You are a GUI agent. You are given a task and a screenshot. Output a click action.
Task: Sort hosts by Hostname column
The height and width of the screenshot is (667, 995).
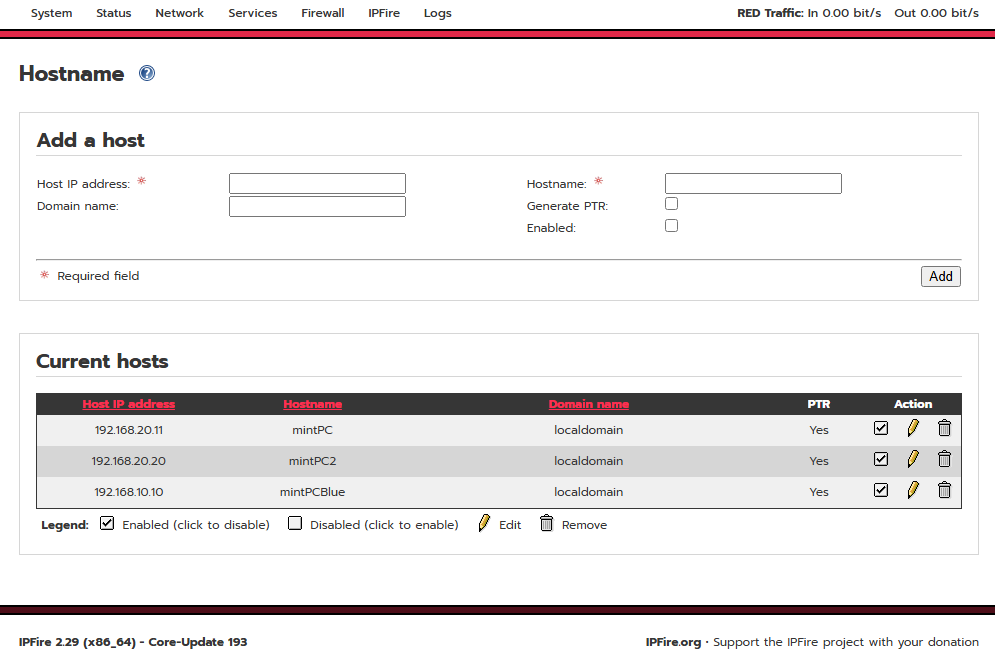[x=312, y=404]
